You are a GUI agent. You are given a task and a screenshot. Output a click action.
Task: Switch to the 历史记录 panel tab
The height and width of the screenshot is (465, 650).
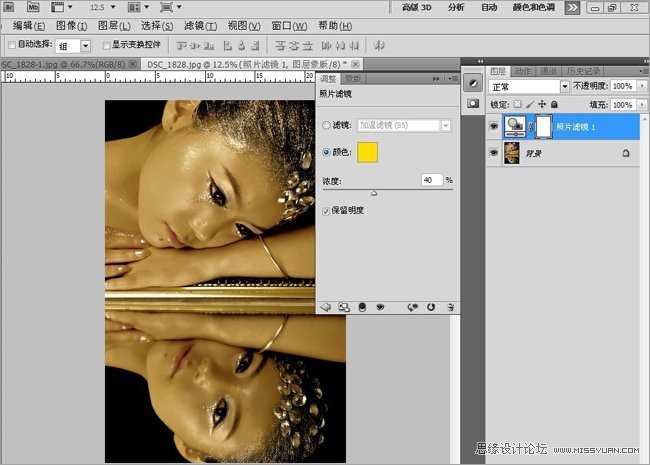click(583, 71)
